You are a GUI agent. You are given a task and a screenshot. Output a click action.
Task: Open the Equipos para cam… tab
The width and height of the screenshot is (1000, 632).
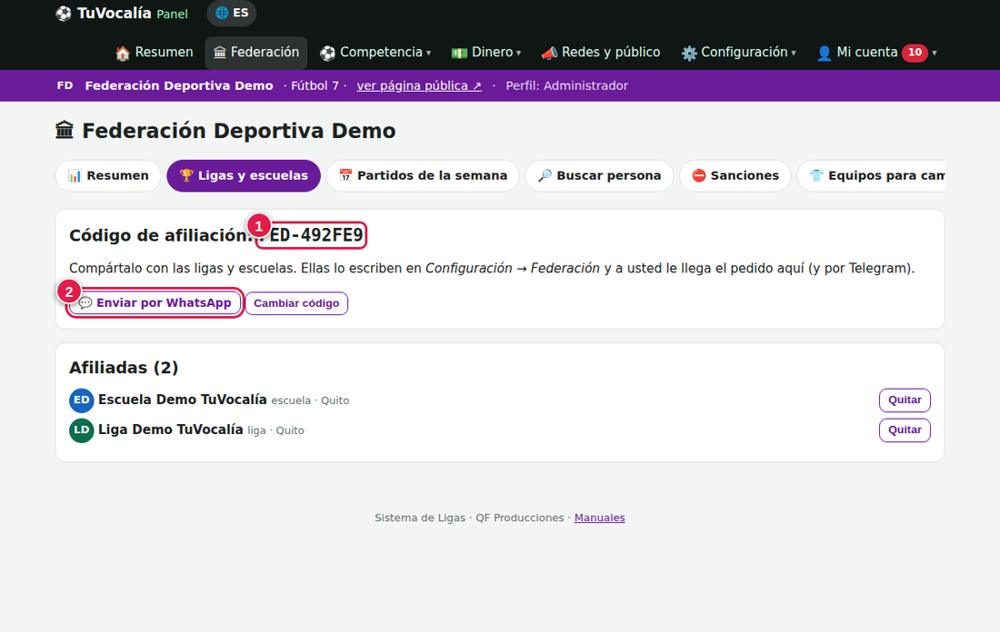(x=871, y=175)
